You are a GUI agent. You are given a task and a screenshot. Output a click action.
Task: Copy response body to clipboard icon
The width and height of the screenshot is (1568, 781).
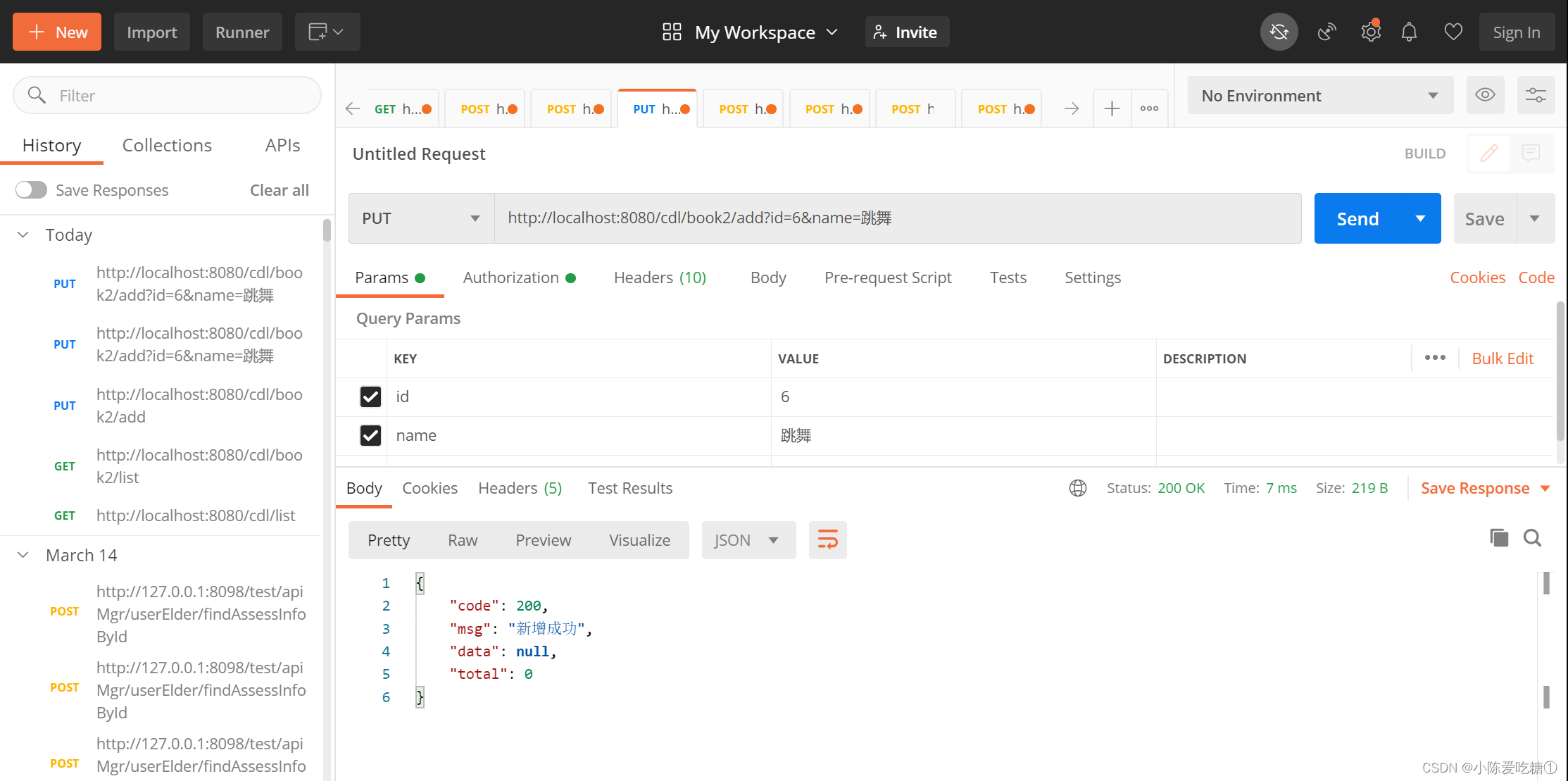(1499, 538)
